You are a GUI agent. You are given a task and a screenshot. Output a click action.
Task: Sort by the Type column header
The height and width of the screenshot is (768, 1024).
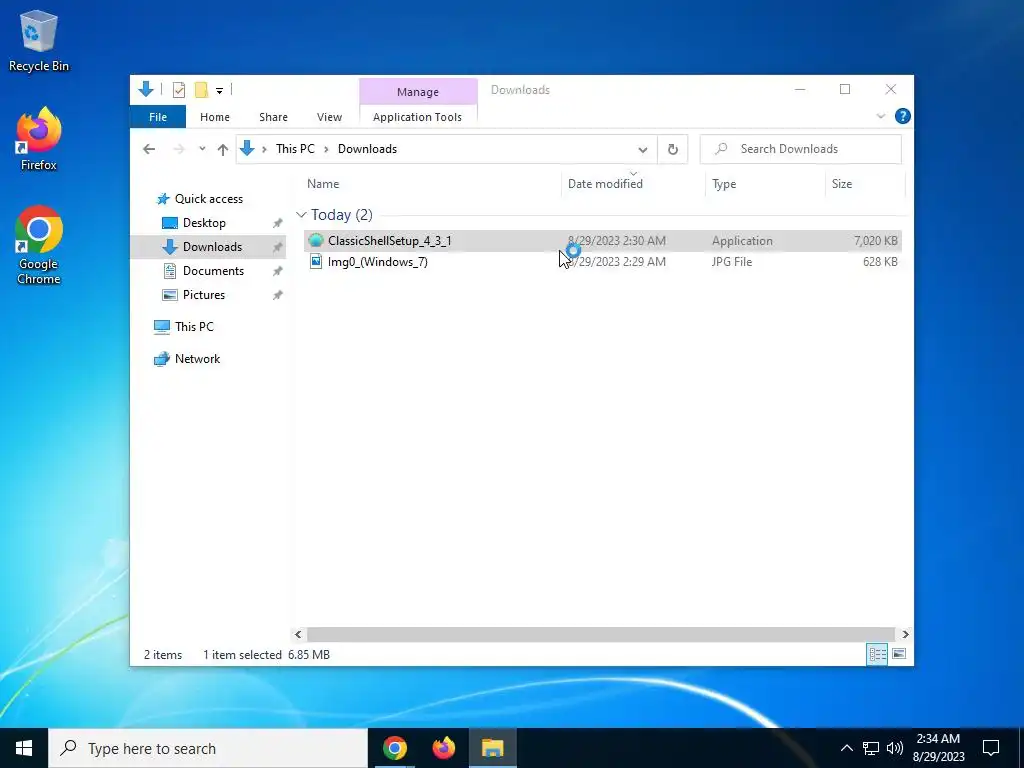click(x=765, y=184)
